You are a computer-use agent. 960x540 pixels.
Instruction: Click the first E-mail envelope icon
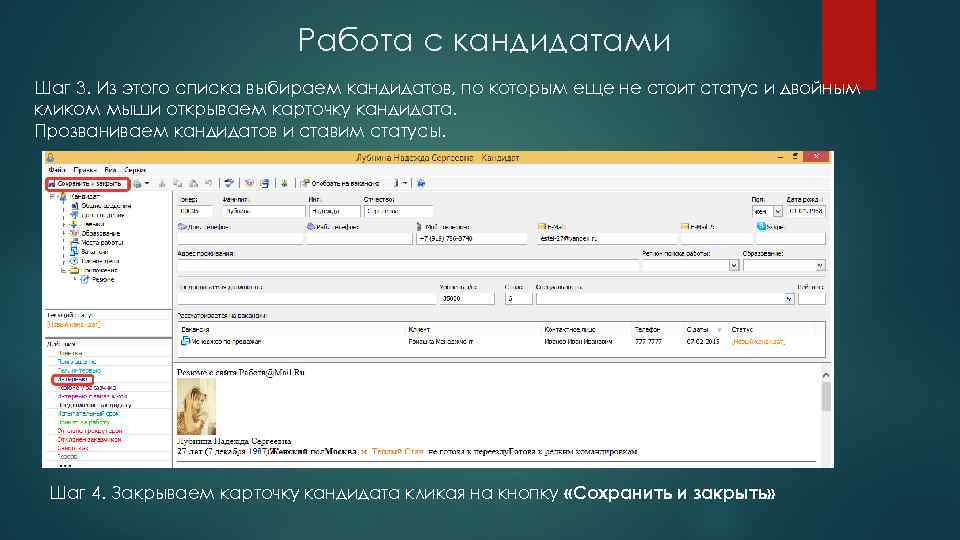tap(542, 227)
